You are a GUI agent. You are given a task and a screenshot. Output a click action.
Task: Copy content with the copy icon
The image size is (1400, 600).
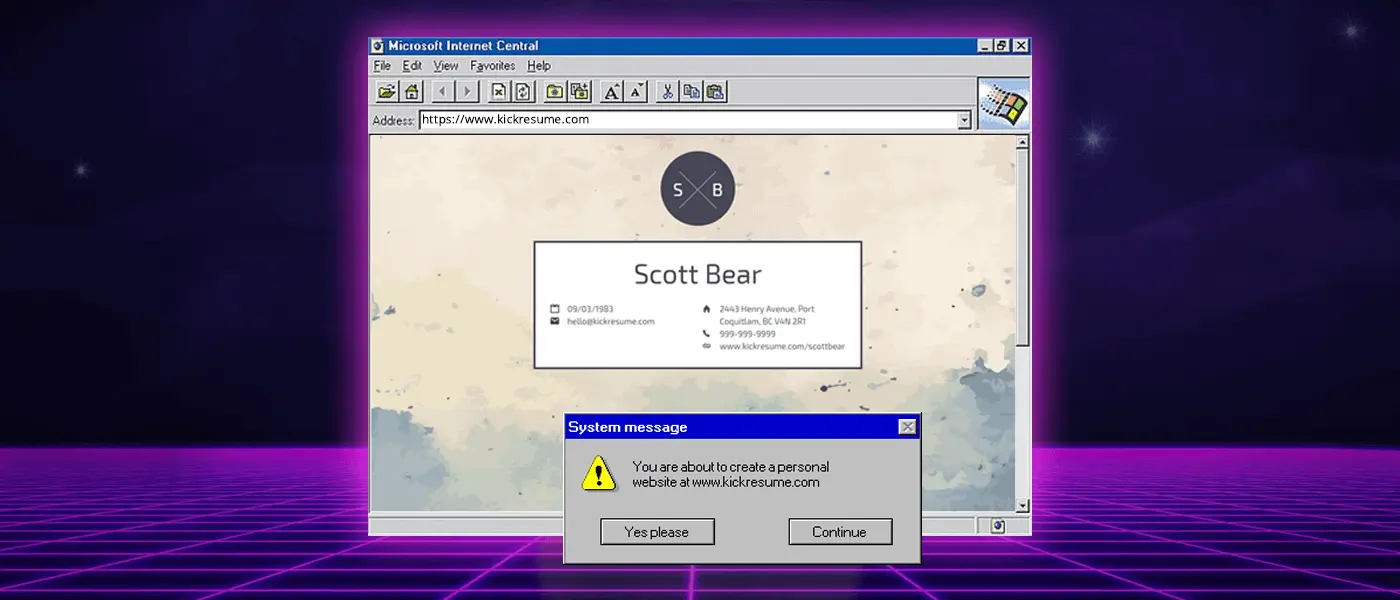tap(691, 91)
